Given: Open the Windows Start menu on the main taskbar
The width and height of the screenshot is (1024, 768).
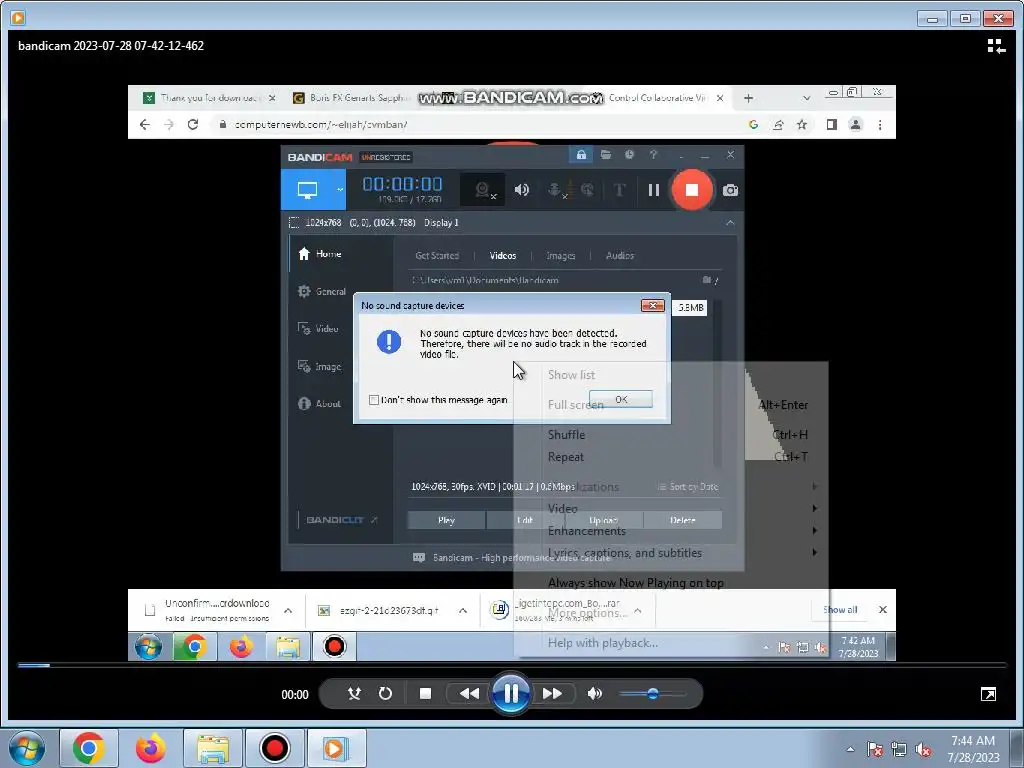Looking at the screenshot, I should tap(27, 748).
